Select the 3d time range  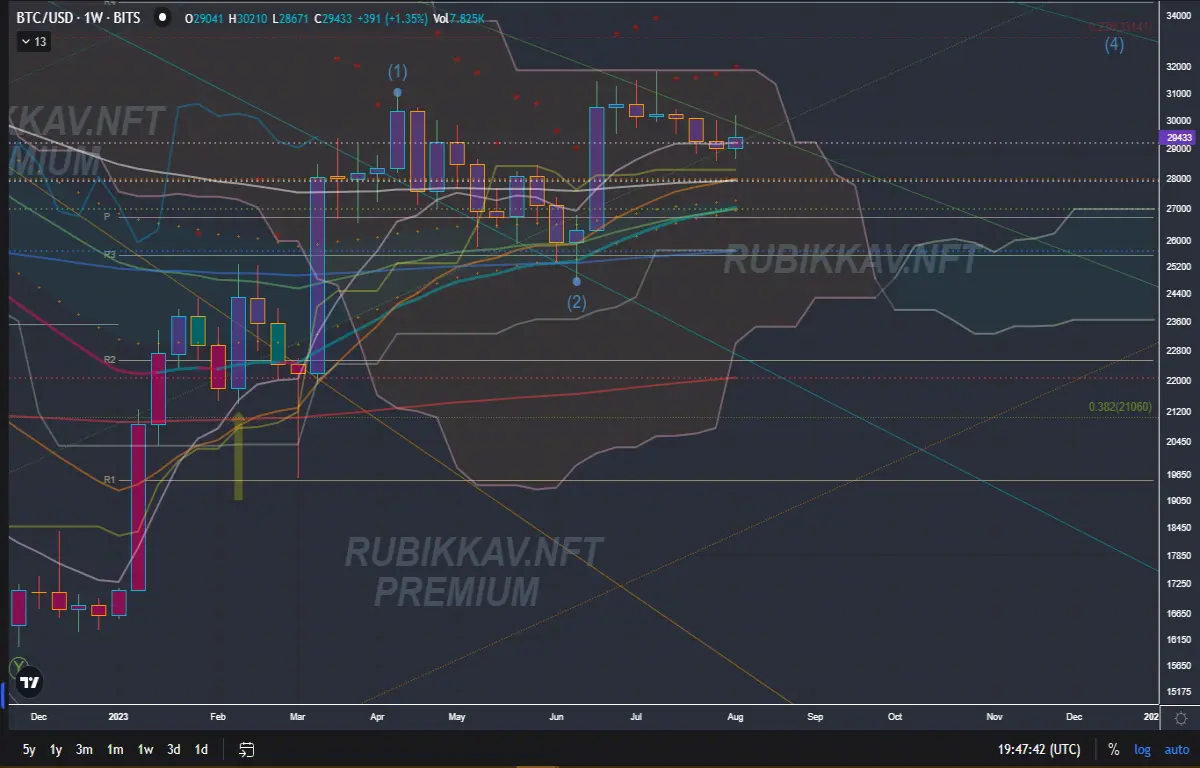[174, 749]
